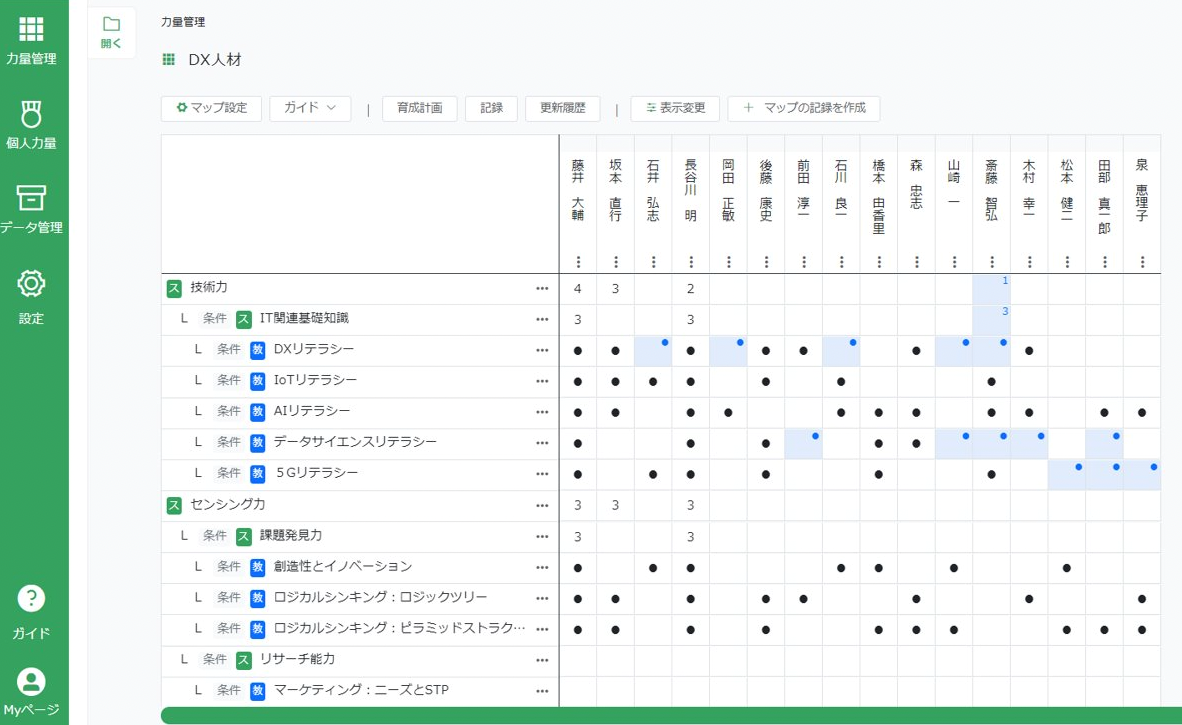Image resolution: width=1182 pixels, height=725 pixels.
Task: Toggle AIリテラシー dot for 藤井大輔
Action: [x=578, y=412]
